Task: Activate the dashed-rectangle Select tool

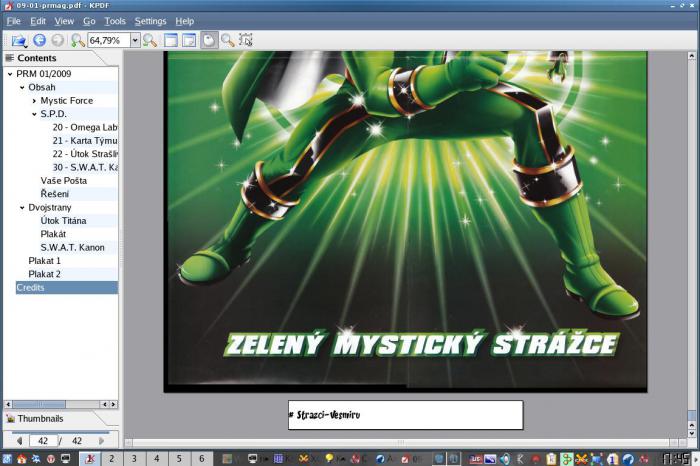Action: tap(246, 40)
